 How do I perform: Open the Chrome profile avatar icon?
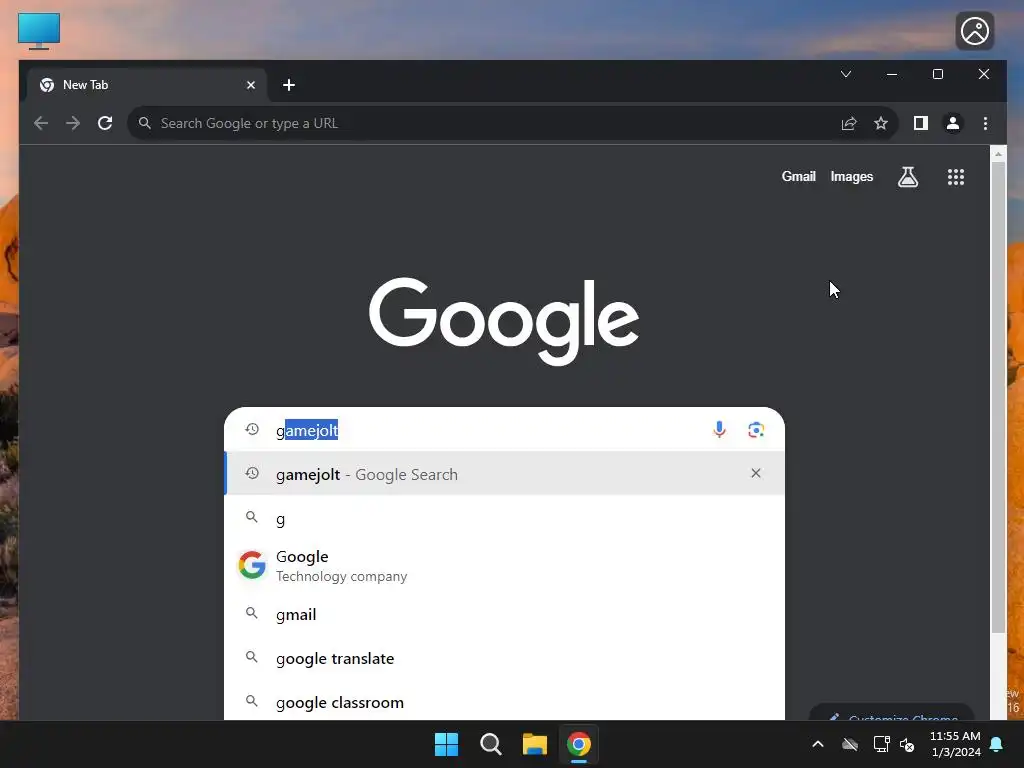click(953, 123)
